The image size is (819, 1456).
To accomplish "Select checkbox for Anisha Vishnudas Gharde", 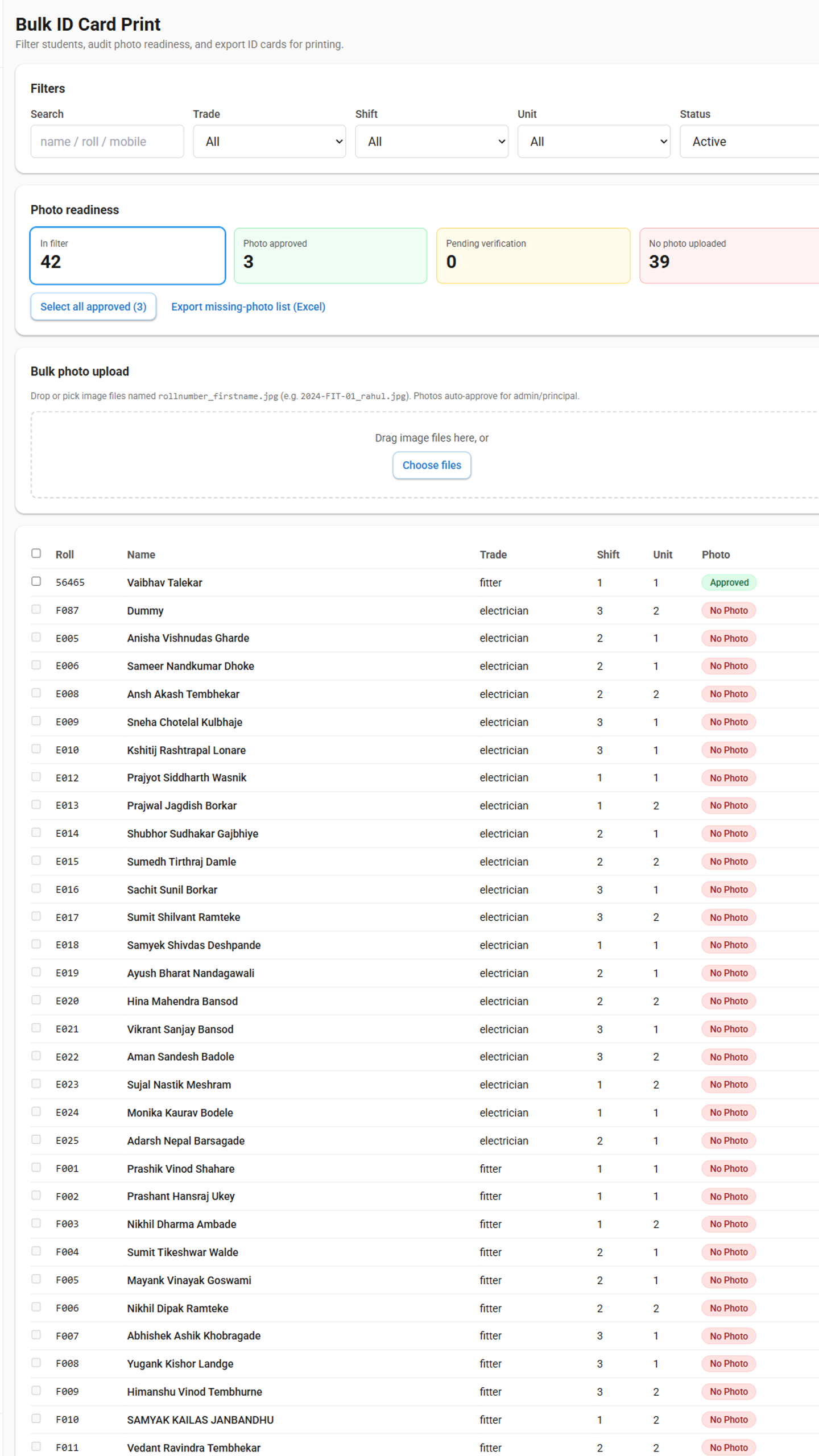I will (x=36, y=636).
